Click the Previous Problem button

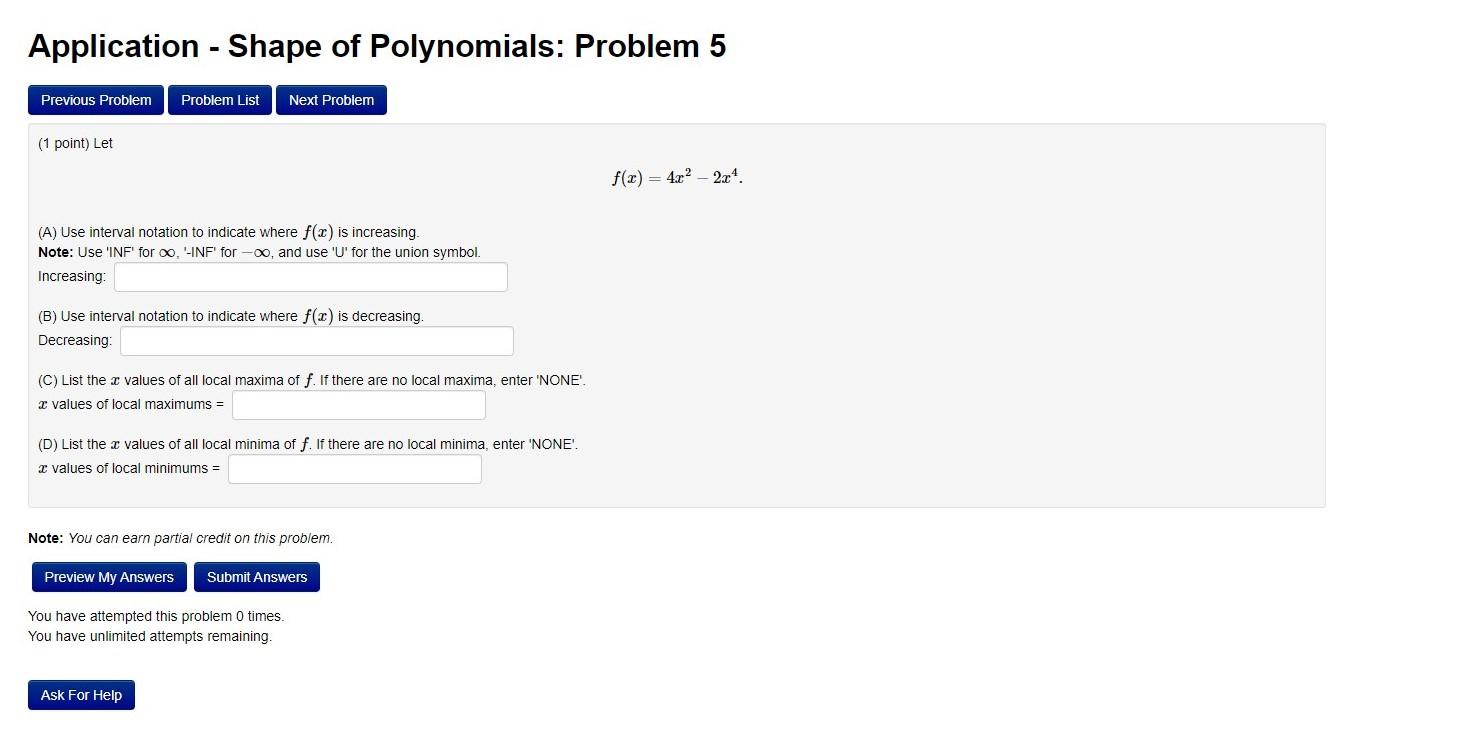click(x=95, y=99)
